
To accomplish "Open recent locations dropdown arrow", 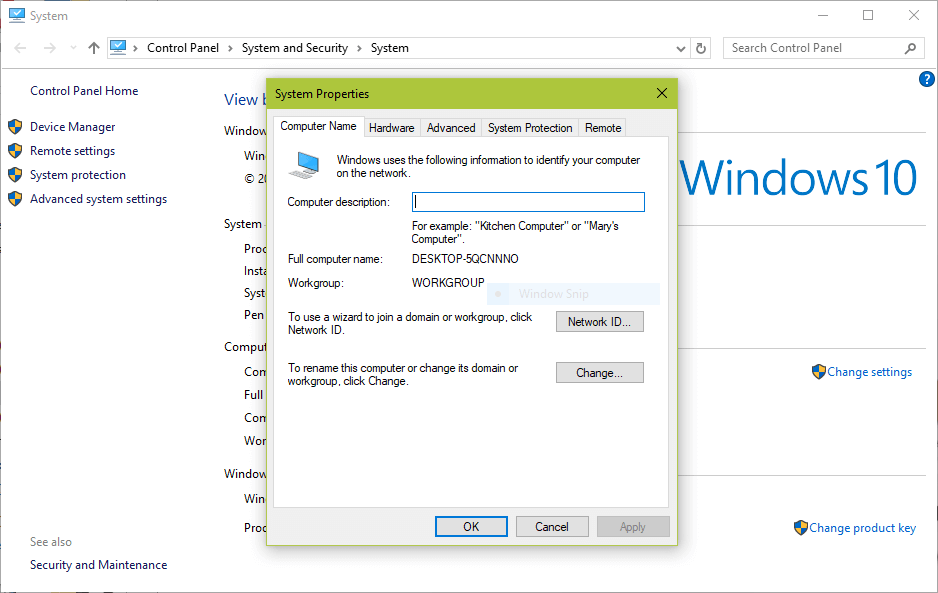I will click(x=73, y=48).
